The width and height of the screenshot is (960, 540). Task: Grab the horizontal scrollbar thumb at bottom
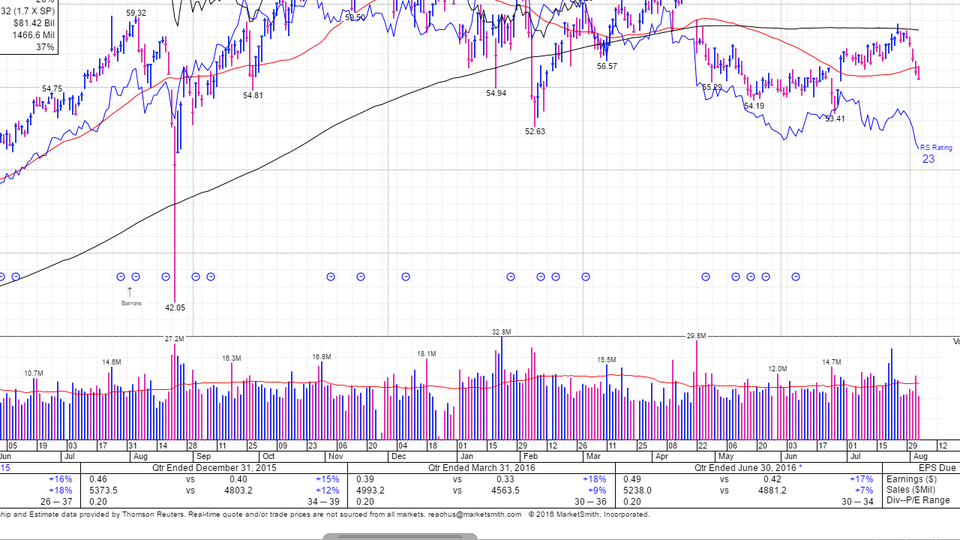click(399, 537)
